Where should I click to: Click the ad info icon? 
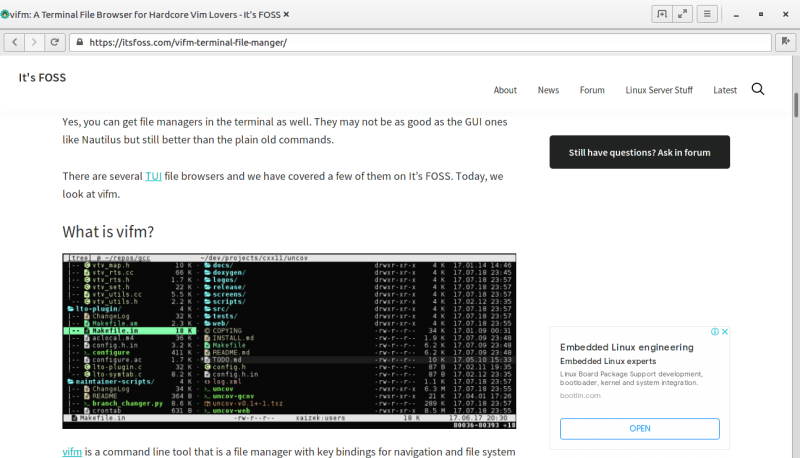[714, 332]
